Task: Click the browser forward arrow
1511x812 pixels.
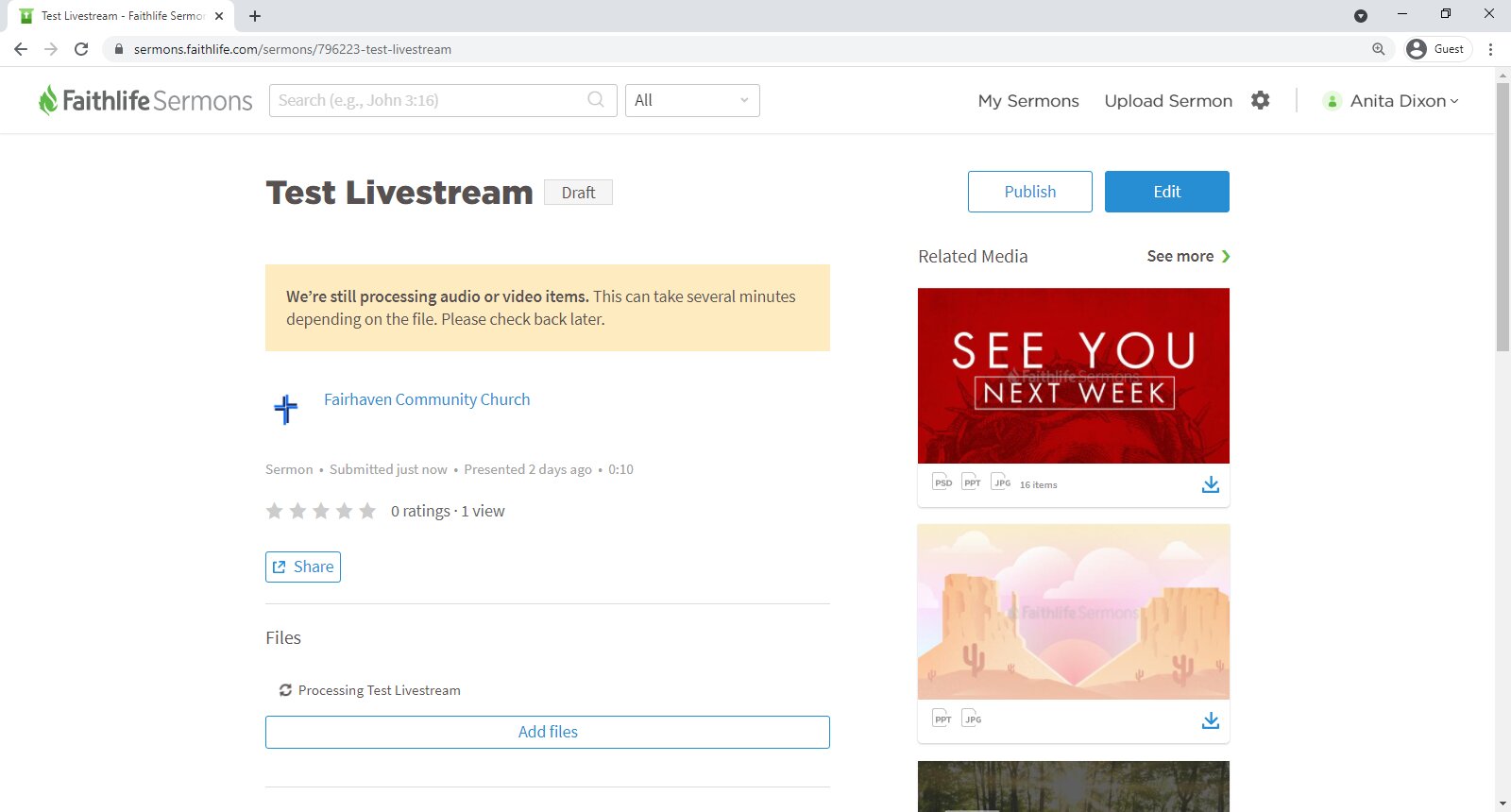Action: pyautogui.click(x=51, y=49)
